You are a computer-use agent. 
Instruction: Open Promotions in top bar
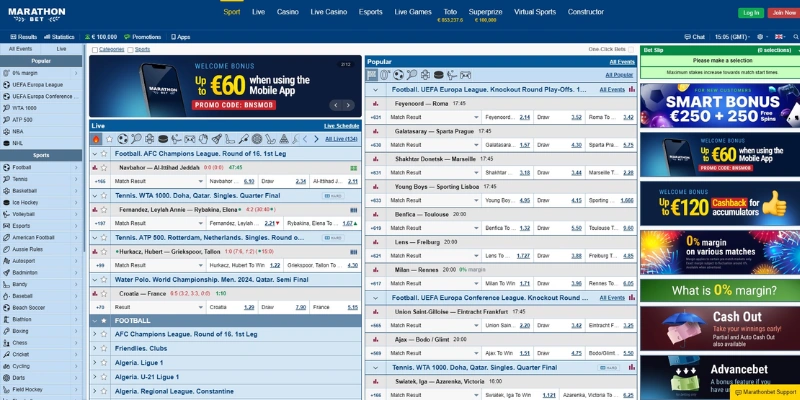click(142, 37)
